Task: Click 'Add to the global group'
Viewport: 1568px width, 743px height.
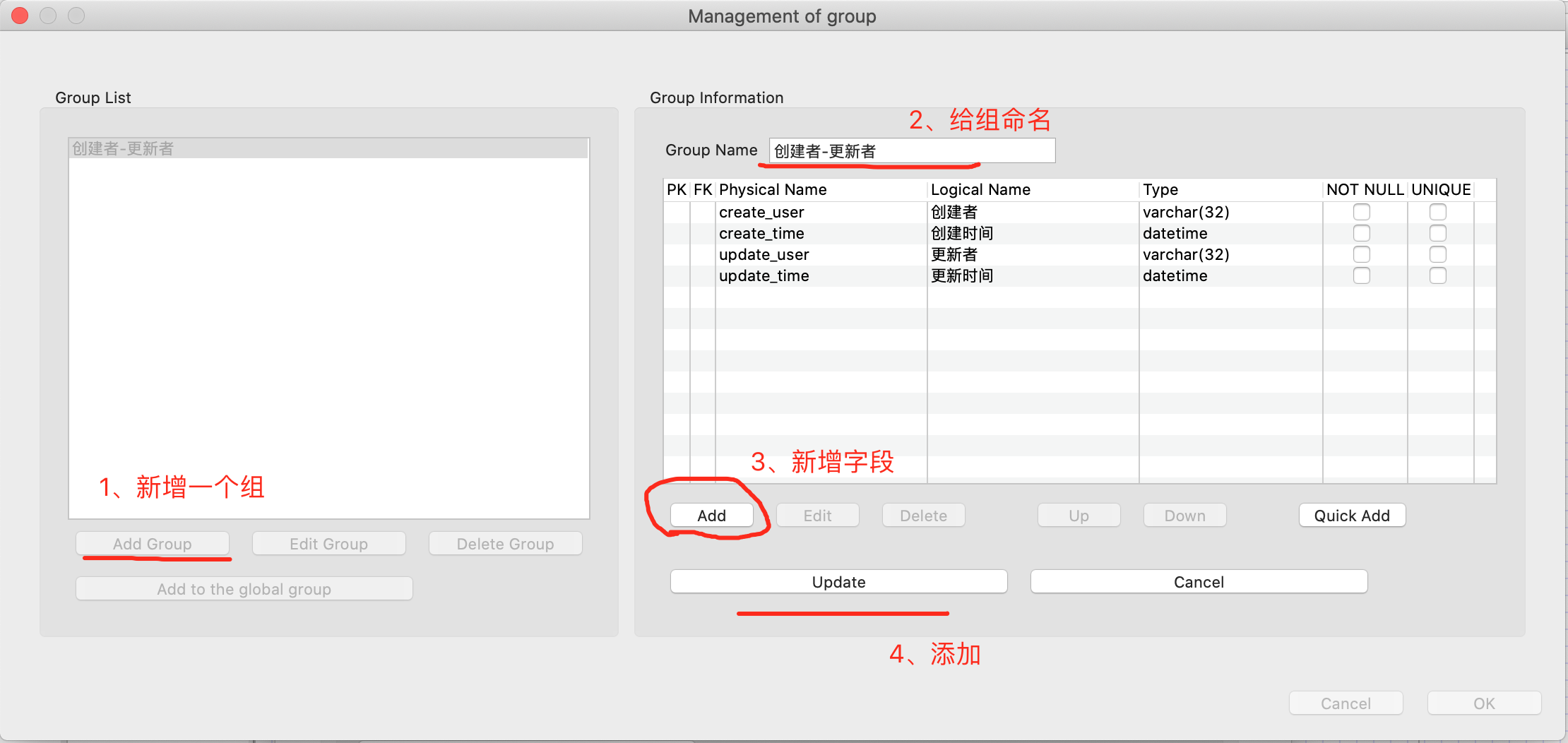Action: [244, 588]
